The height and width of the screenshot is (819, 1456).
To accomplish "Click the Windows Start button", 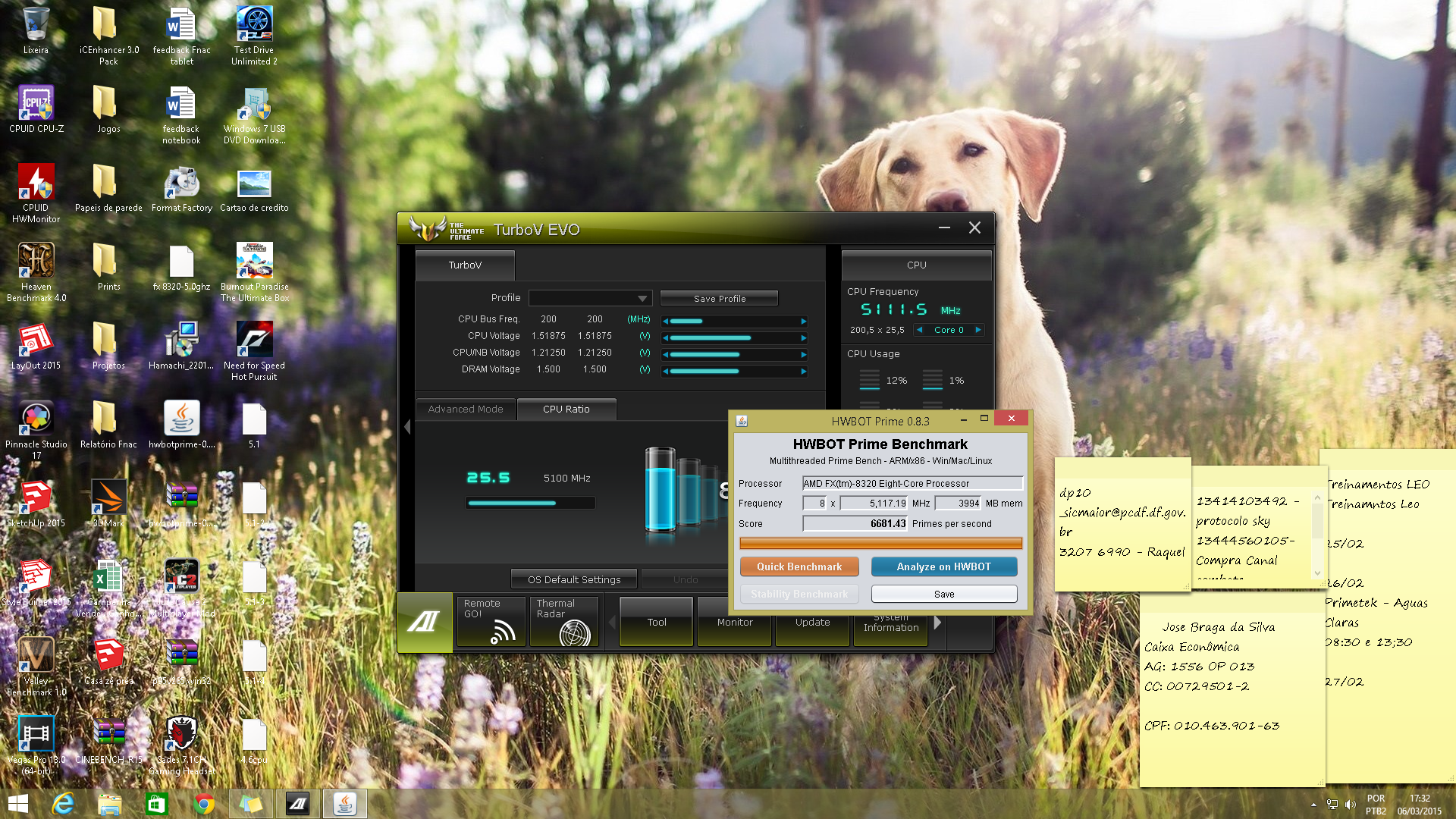I will (17, 804).
